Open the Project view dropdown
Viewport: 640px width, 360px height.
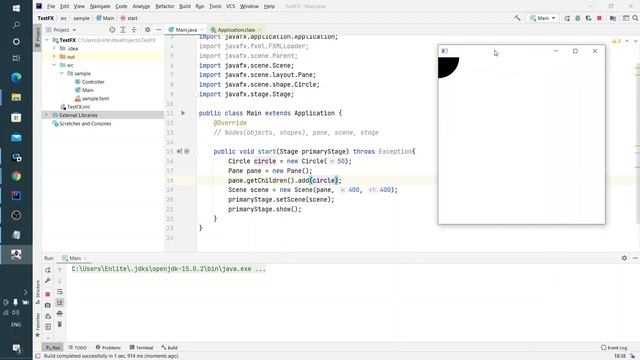coord(61,30)
